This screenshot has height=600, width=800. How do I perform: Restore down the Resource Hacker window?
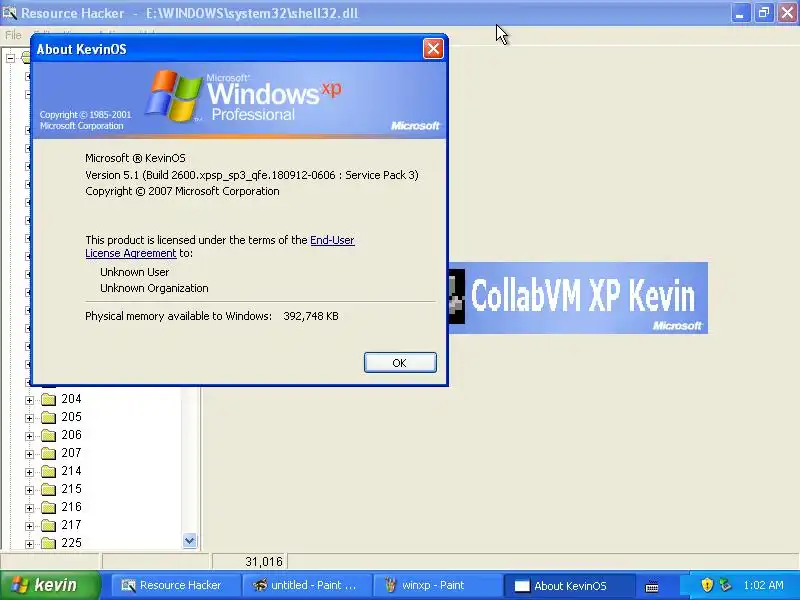[x=764, y=13]
